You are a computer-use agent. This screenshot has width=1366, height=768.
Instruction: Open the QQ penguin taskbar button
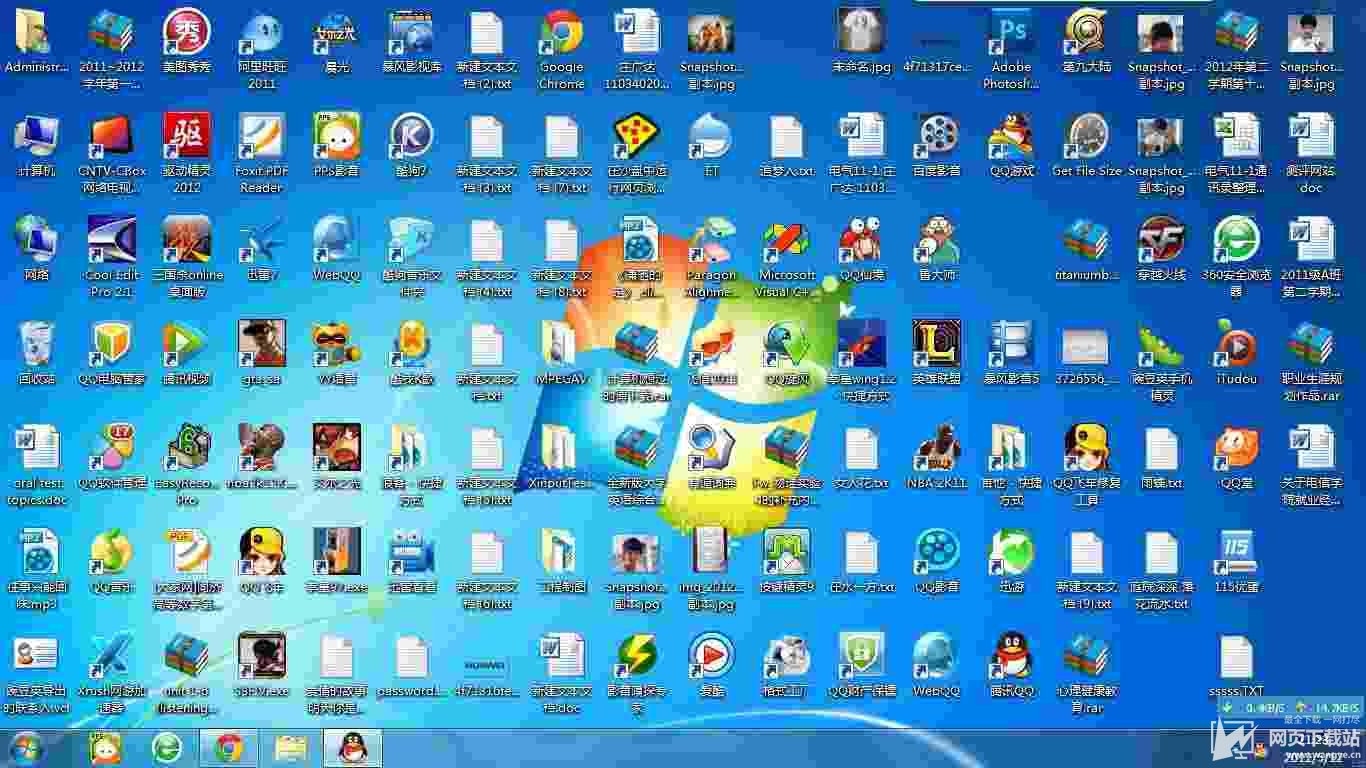[x=351, y=747]
